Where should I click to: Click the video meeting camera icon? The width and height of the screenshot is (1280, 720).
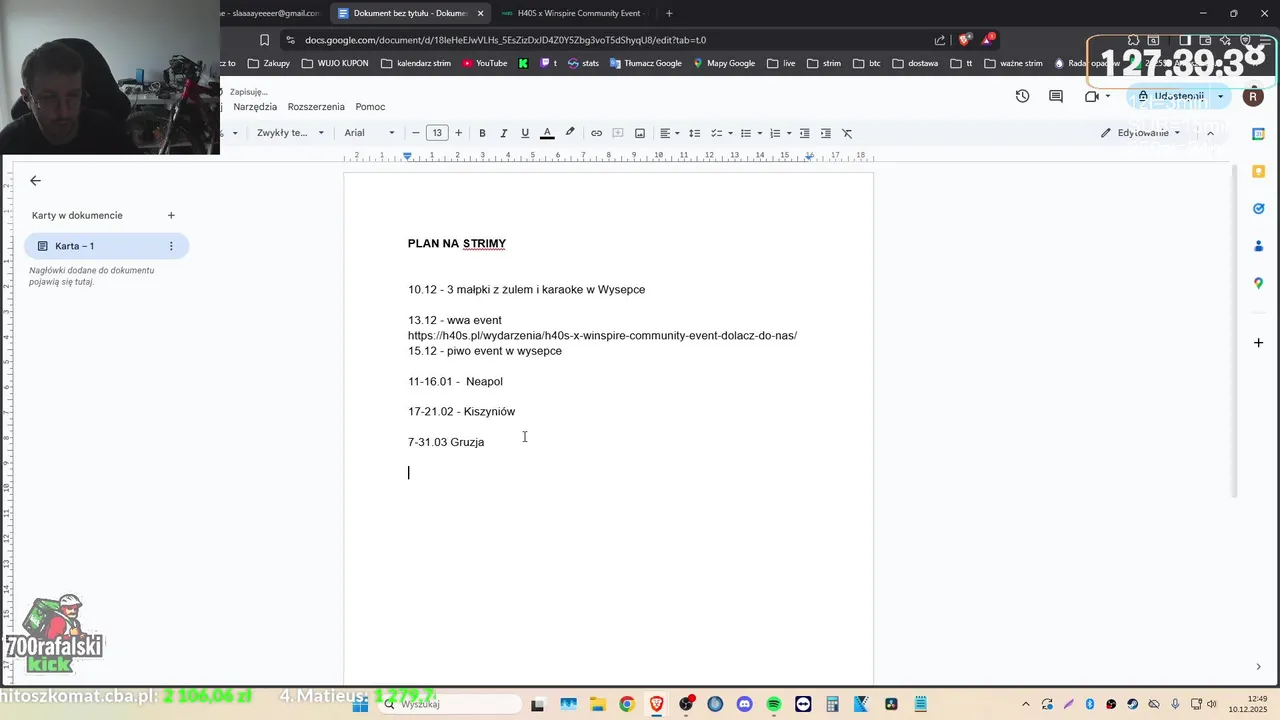[1092, 96]
